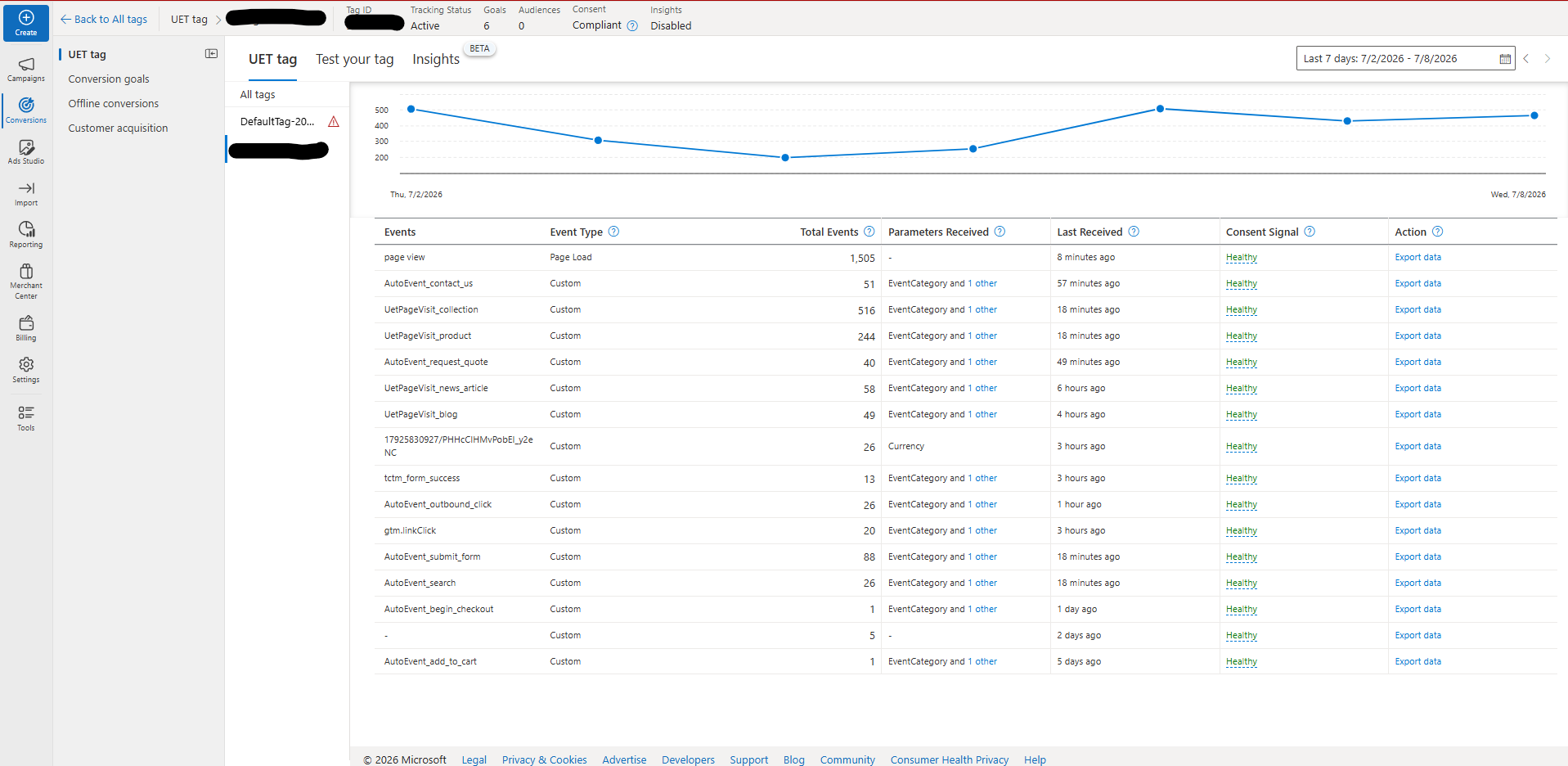The image size is (1568, 766).
Task: Click Event Type help icon
Action: point(614,232)
